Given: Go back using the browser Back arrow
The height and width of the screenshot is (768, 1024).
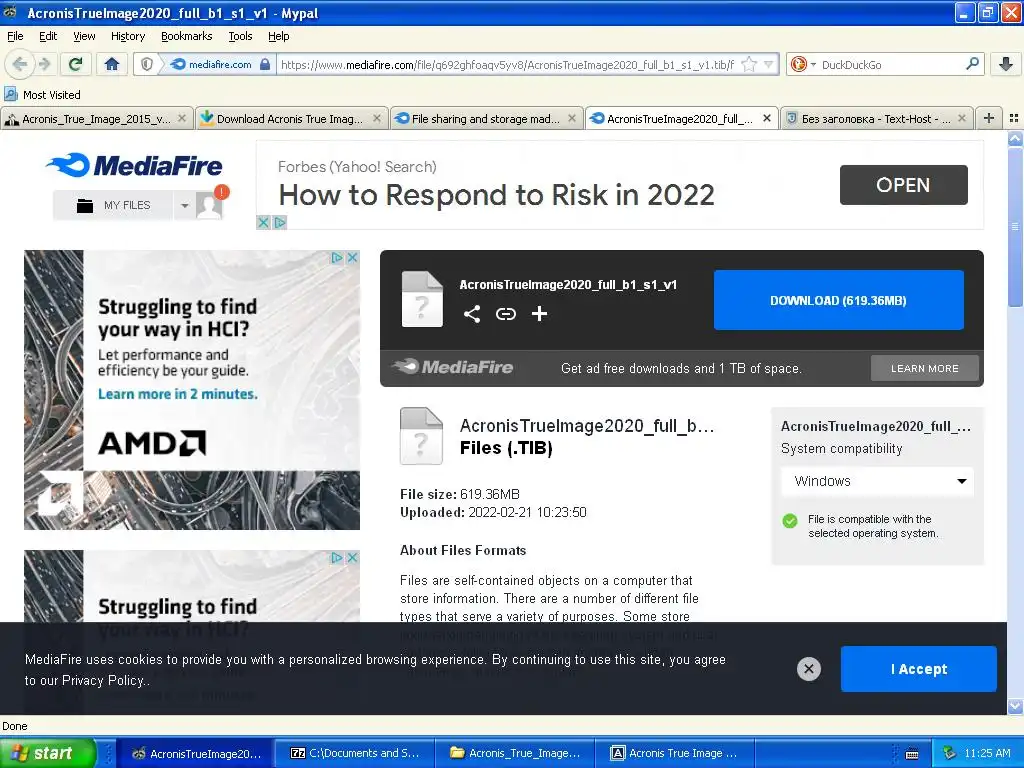Looking at the screenshot, I should tap(20, 64).
